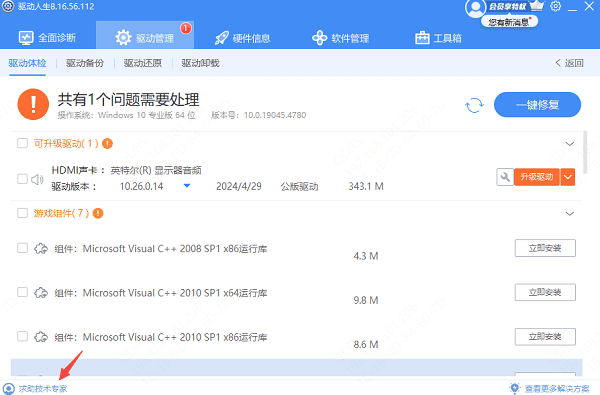Click 立即安装 for Visual C++ 2010 SP1 x64

click(x=545, y=292)
